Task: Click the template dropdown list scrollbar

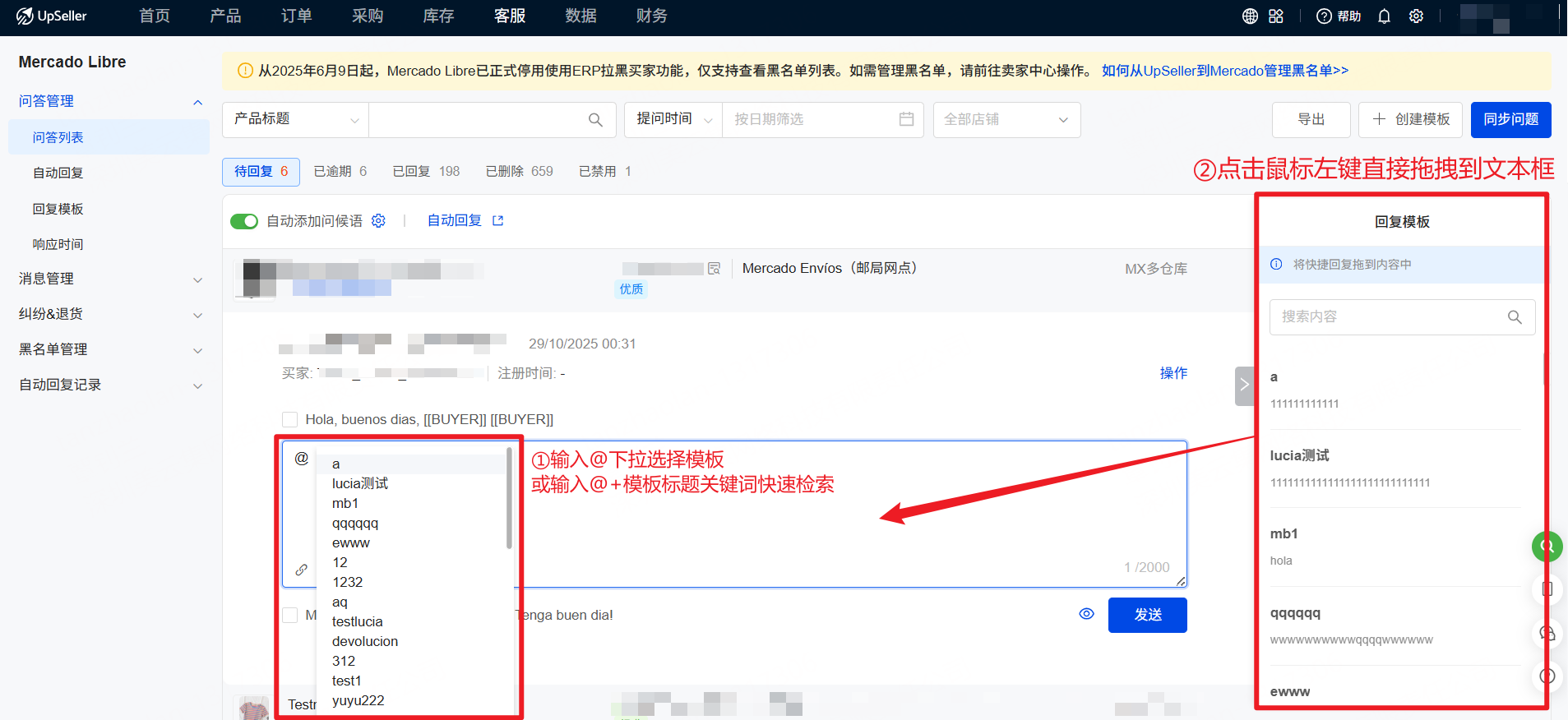Action: pyautogui.click(x=509, y=498)
